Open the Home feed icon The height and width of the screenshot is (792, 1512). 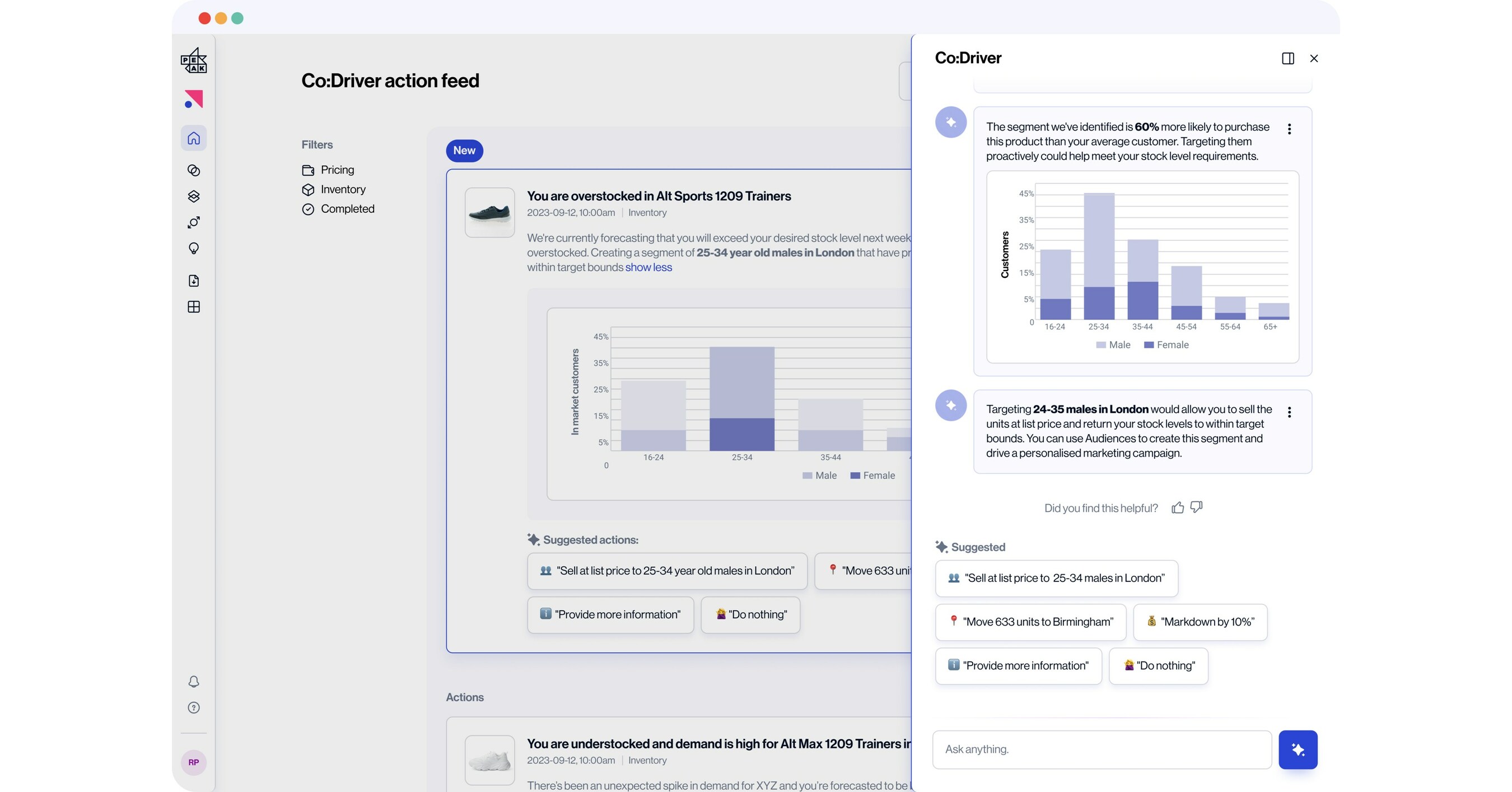(194, 137)
